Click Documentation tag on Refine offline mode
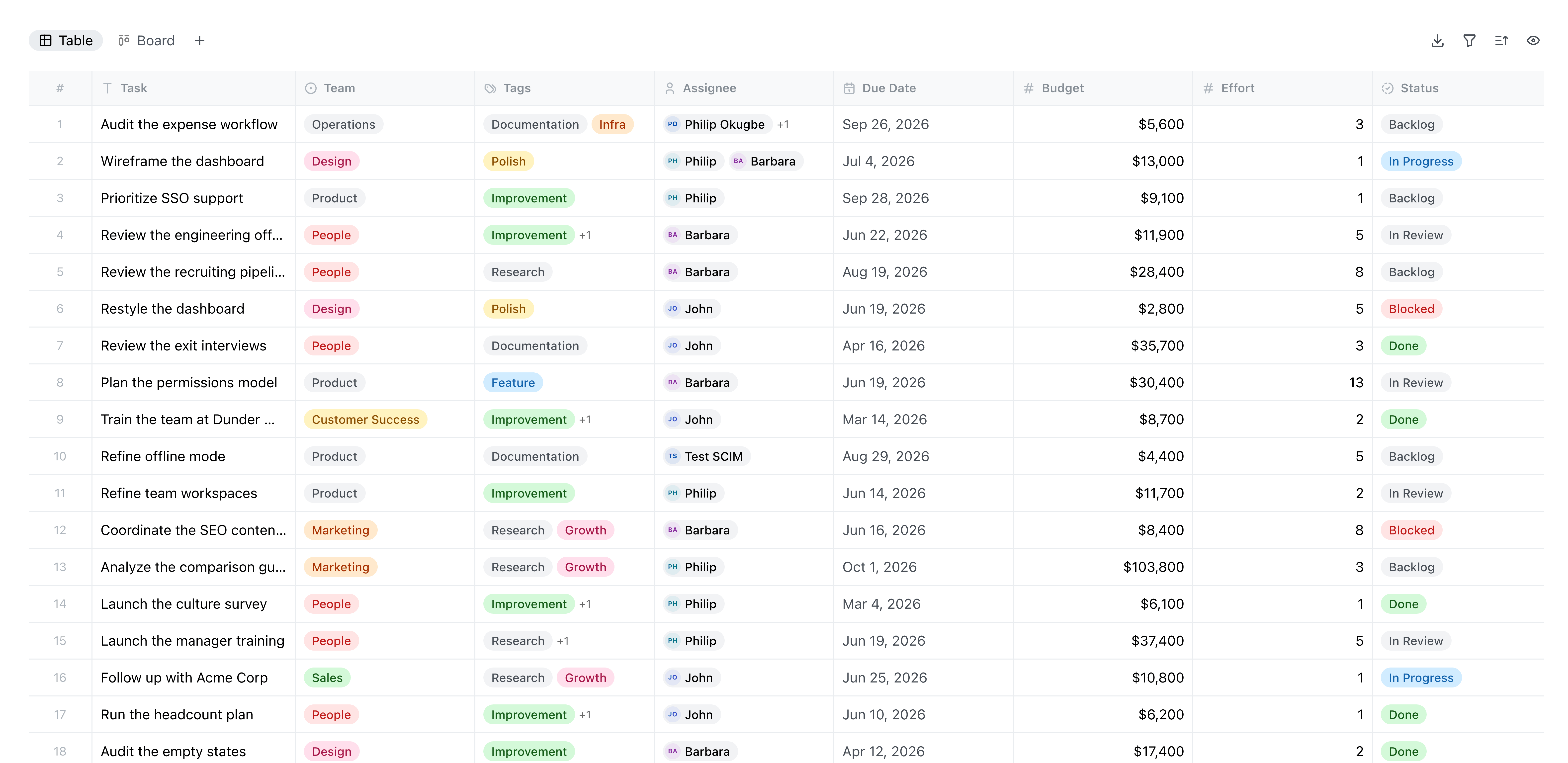Screen dimensions: 1568x763 pos(535,456)
